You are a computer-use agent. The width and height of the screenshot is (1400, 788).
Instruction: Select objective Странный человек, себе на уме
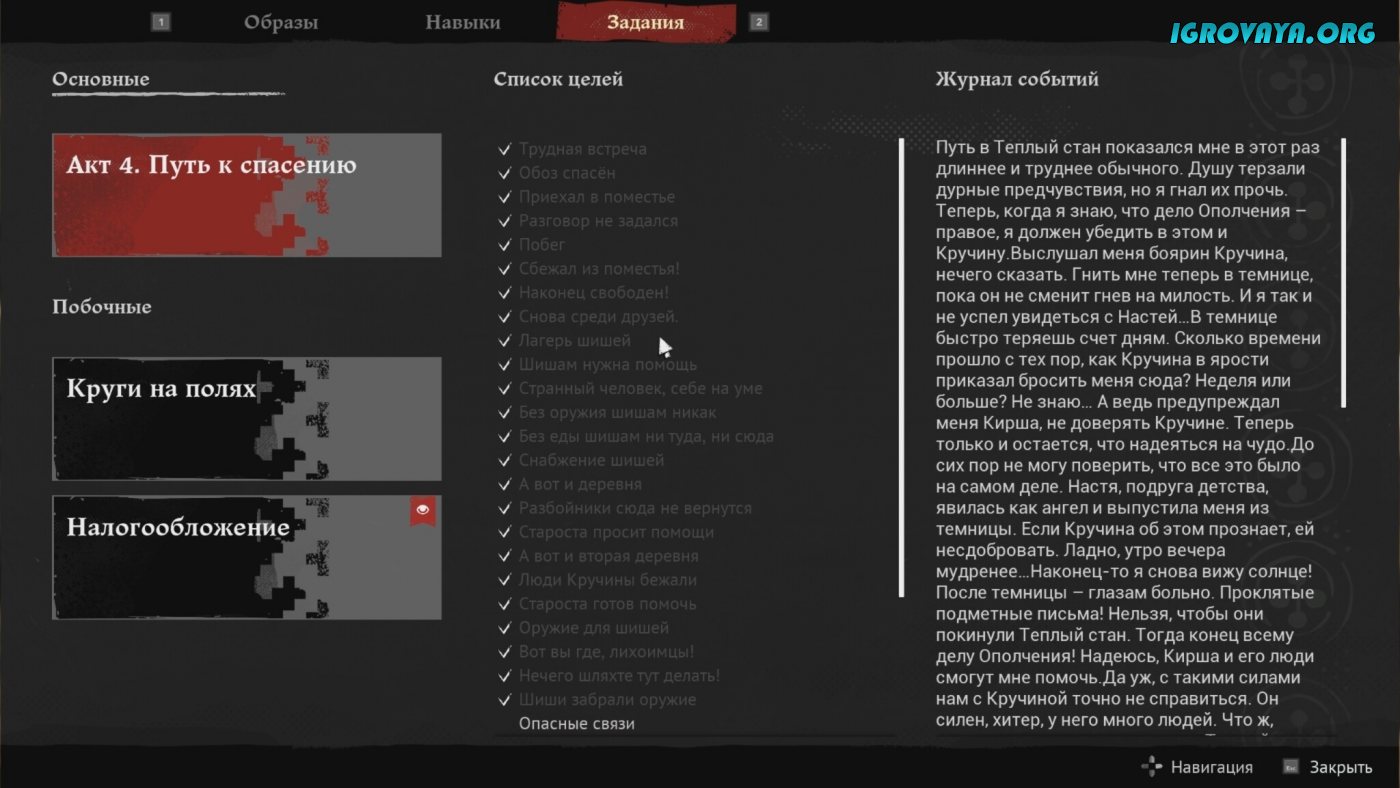(640, 388)
